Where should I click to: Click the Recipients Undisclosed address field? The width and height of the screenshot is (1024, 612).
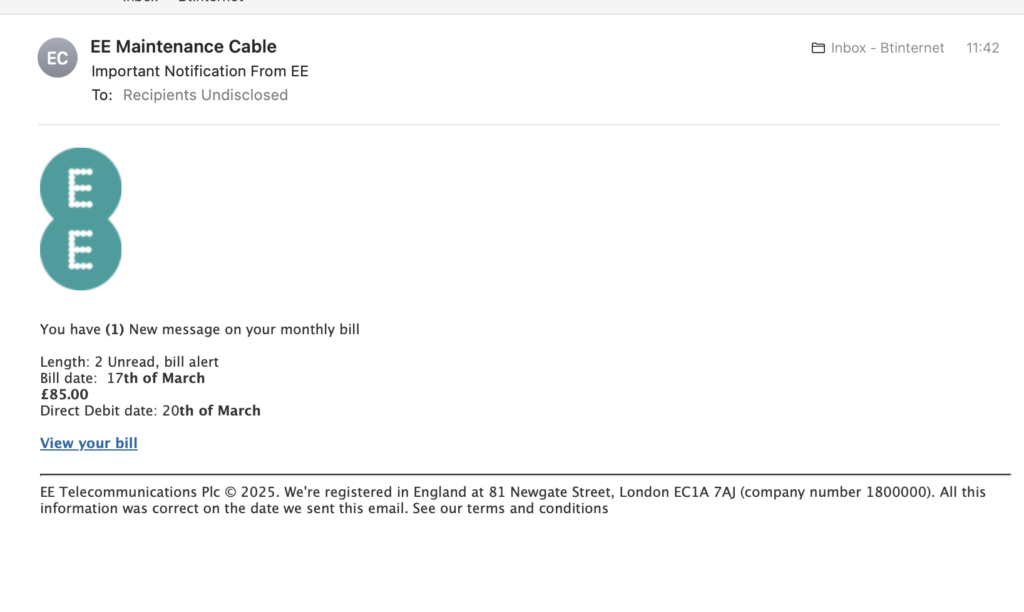pos(205,95)
